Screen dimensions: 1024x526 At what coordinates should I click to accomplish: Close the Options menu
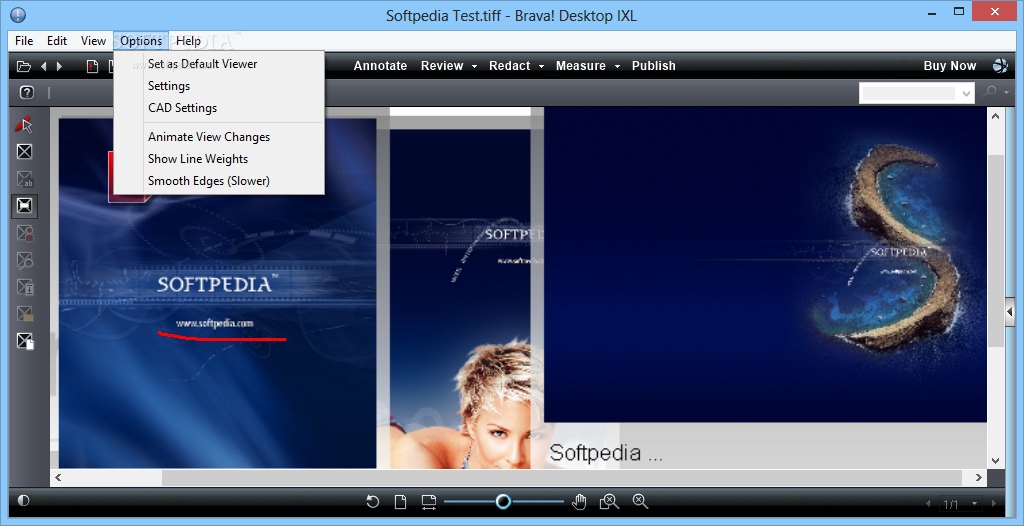(141, 41)
